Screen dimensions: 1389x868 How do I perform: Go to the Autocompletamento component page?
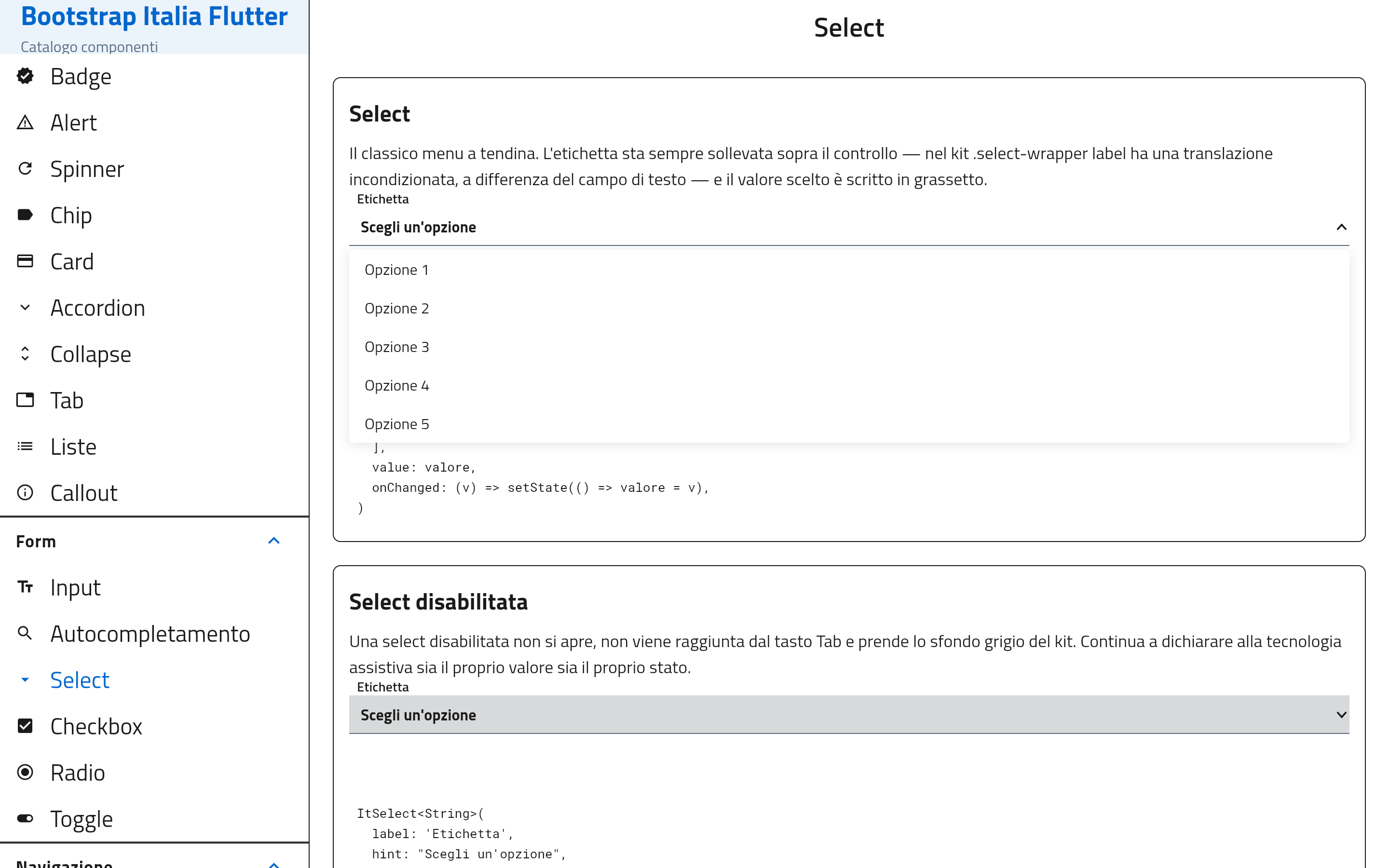coord(154,634)
